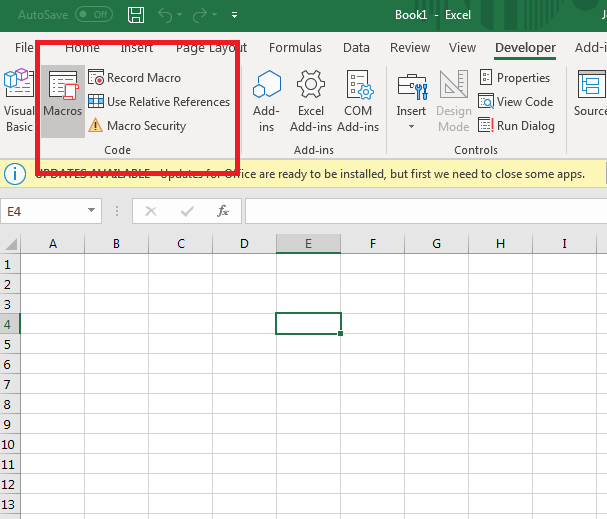Click inside the formula bar
Viewport: 607px width, 519px height.
coord(426,211)
